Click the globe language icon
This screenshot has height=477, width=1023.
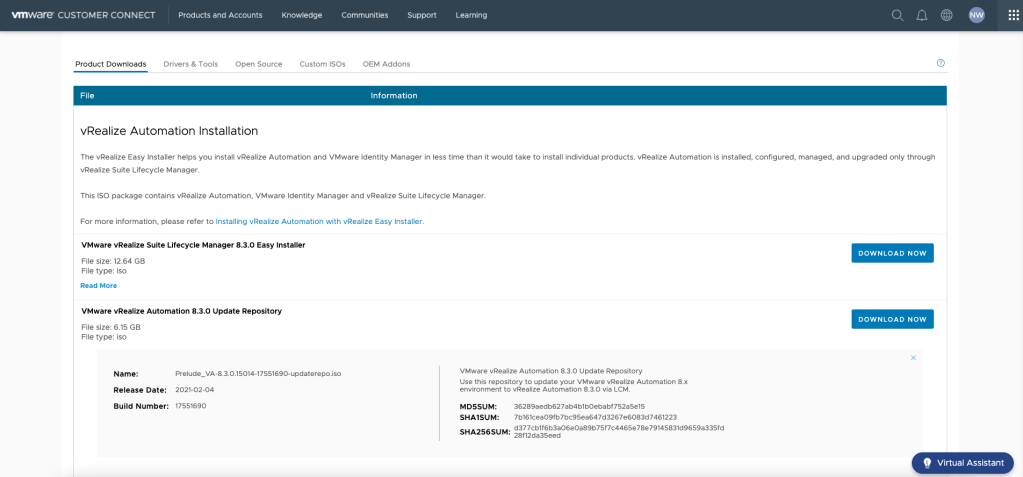[947, 15]
